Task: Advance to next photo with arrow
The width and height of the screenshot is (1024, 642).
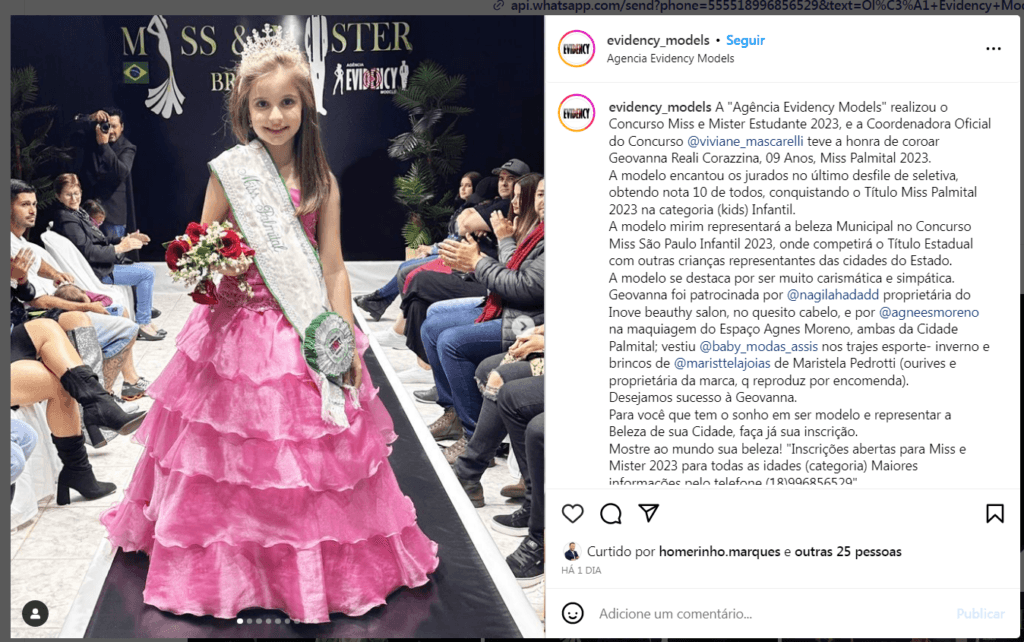Action: (523, 325)
